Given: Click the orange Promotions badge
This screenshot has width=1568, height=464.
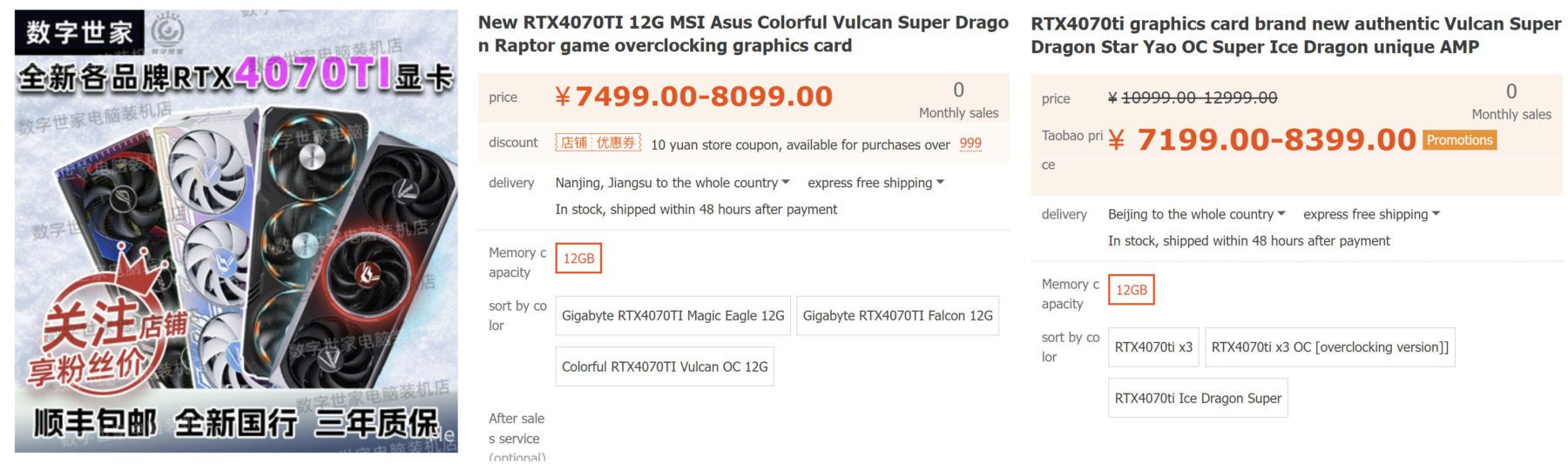Looking at the screenshot, I should click(1459, 140).
